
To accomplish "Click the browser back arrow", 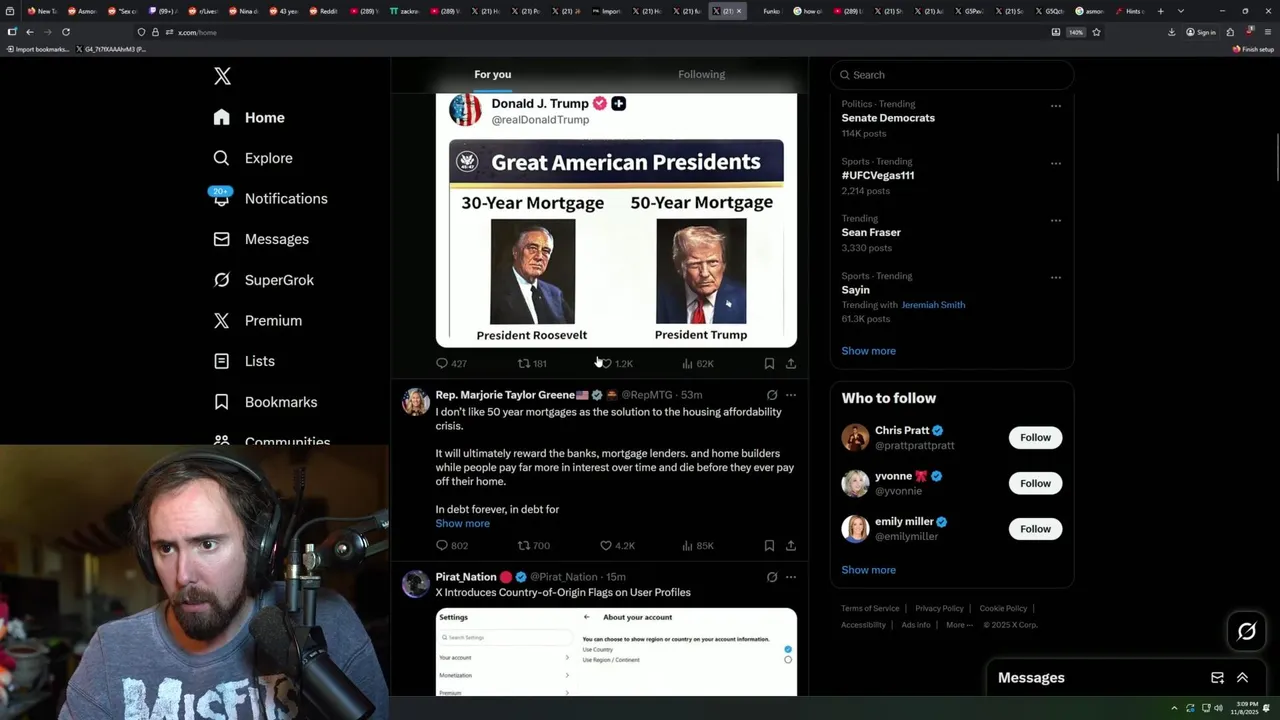I will click(x=30, y=32).
